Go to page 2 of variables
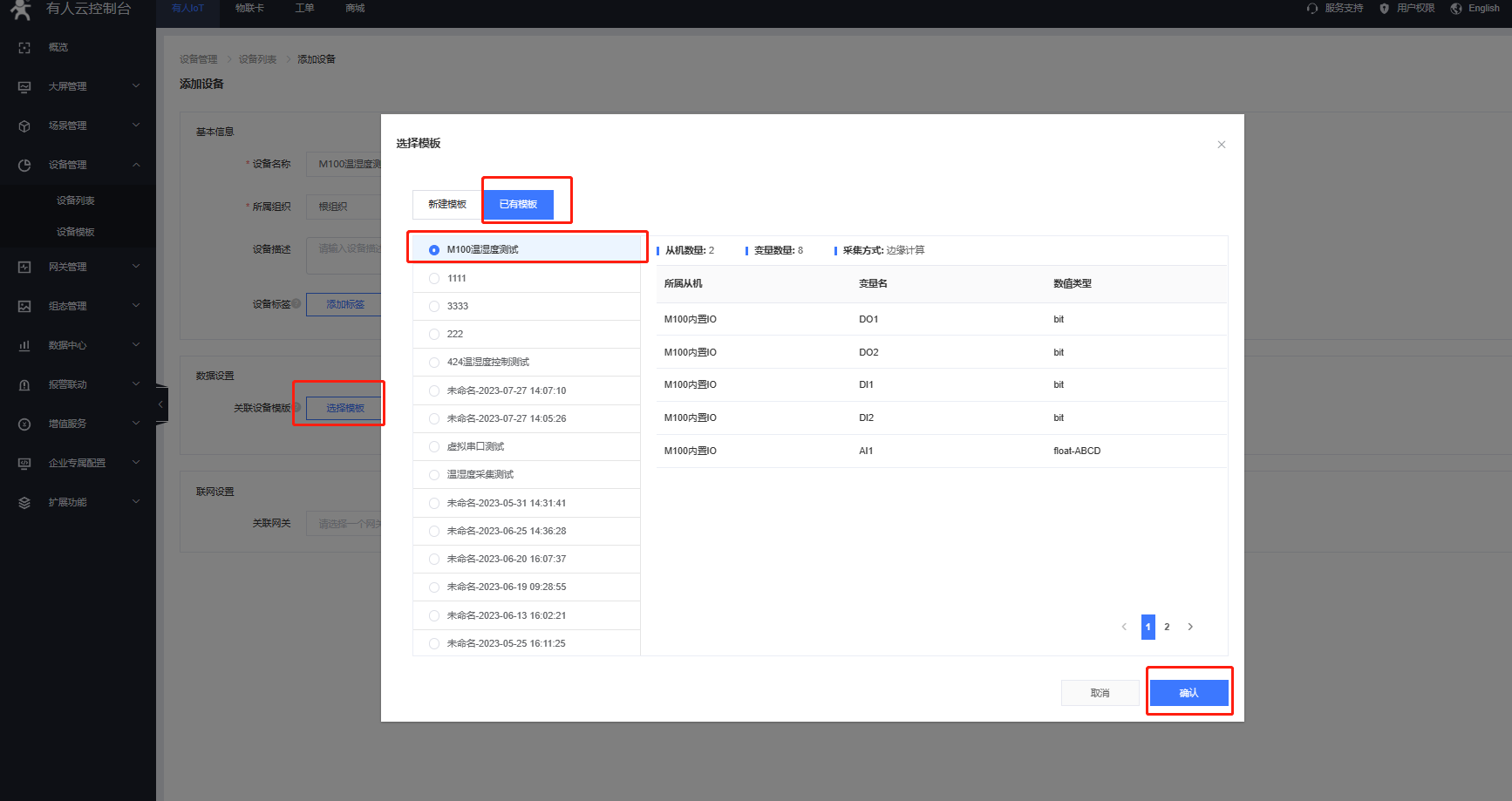Screen dimensions: 1512x801 tap(1167, 628)
